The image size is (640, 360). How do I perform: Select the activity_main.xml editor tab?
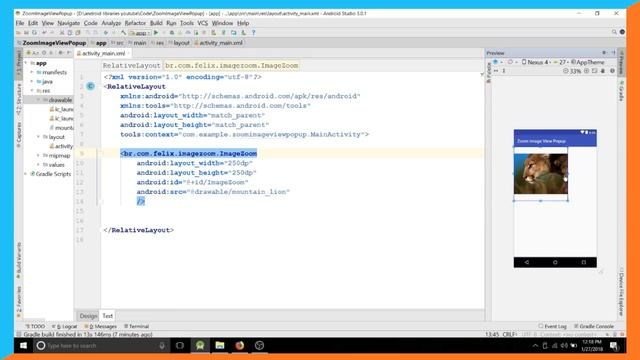click(x=103, y=53)
